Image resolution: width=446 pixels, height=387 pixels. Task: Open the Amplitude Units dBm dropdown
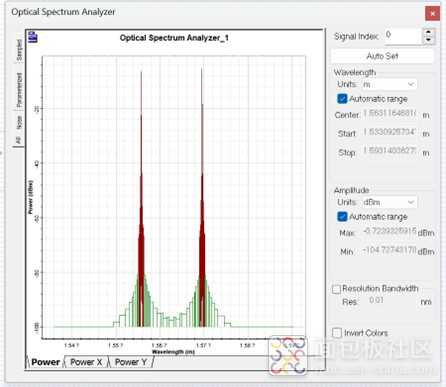(x=389, y=202)
